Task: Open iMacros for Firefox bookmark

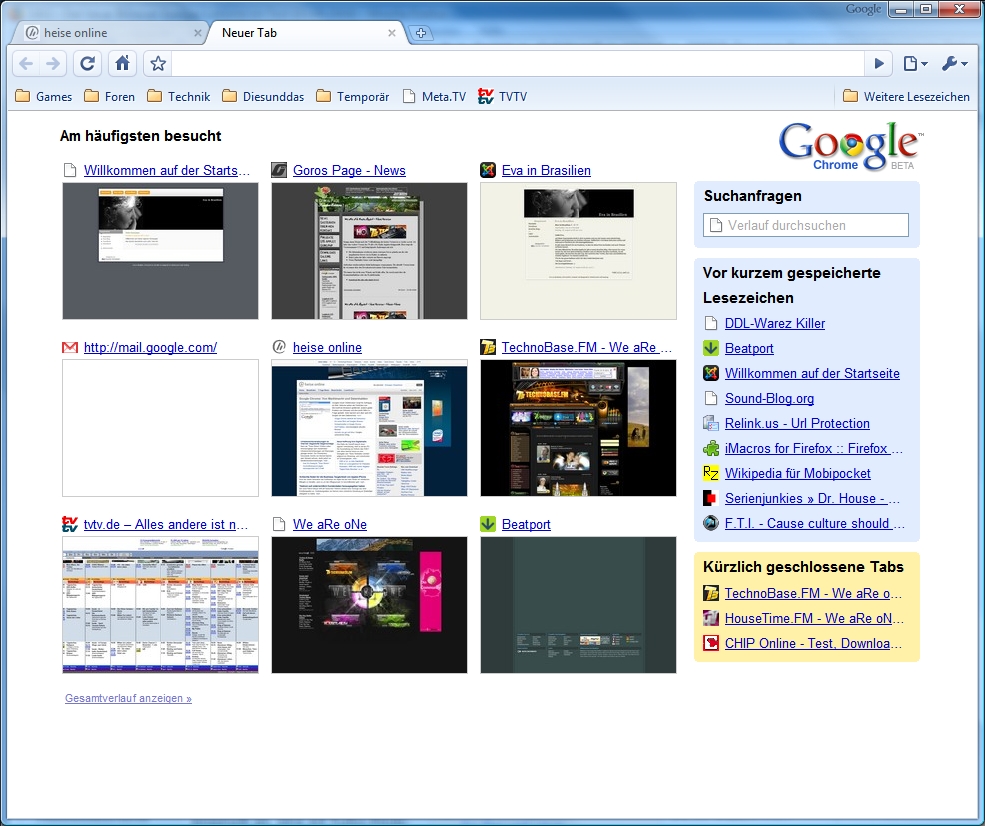Action: [814, 448]
